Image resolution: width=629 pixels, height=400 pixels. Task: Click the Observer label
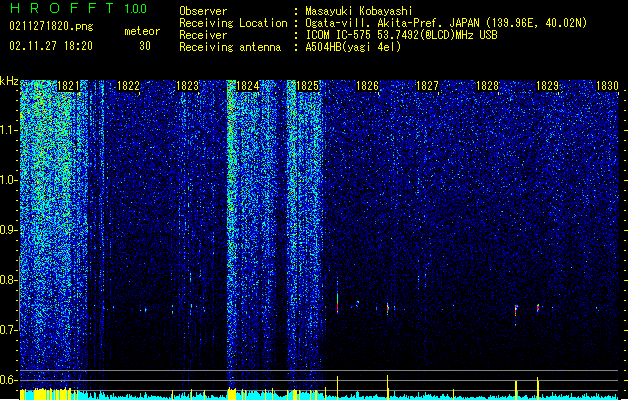(203, 11)
